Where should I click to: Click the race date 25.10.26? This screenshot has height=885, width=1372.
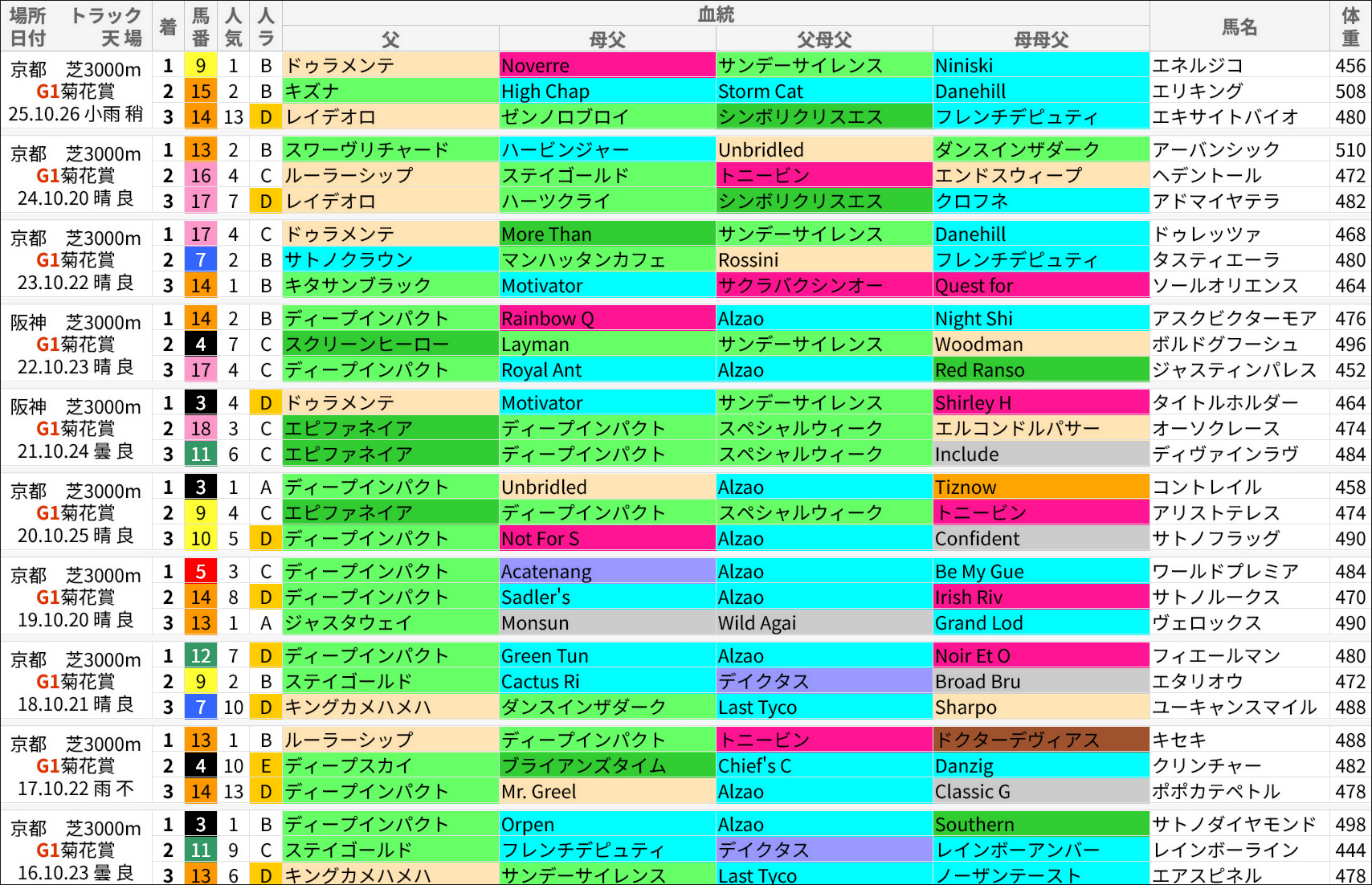[x=45, y=115]
